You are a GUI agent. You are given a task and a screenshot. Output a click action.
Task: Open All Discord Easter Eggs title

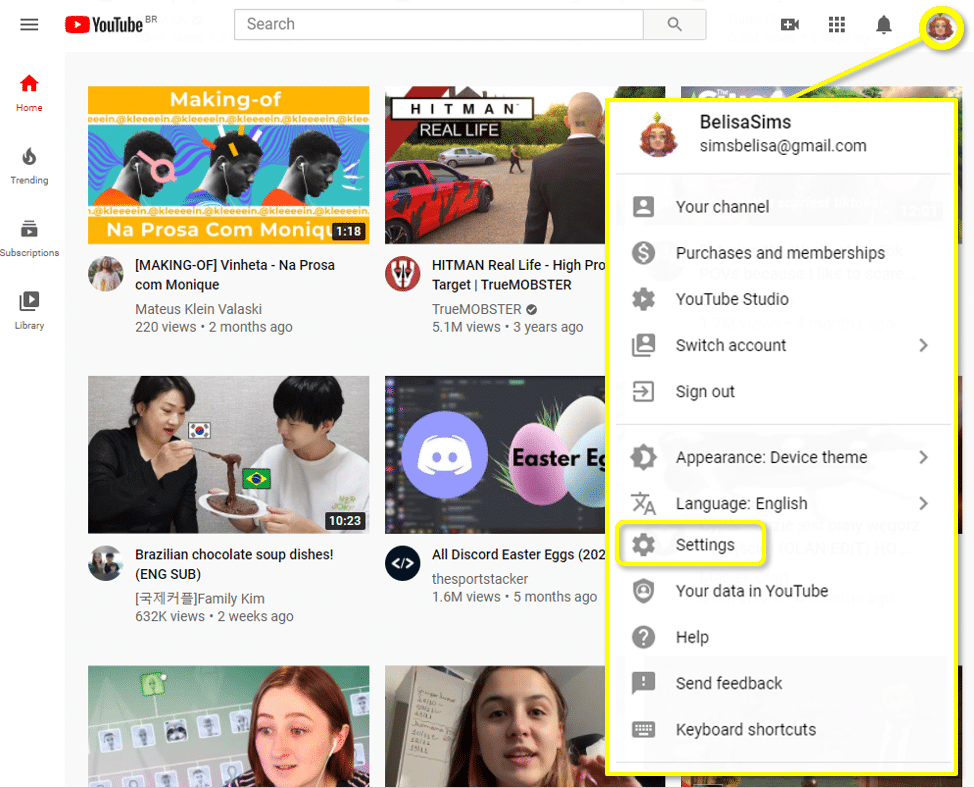pyautogui.click(x=518, y=554)
